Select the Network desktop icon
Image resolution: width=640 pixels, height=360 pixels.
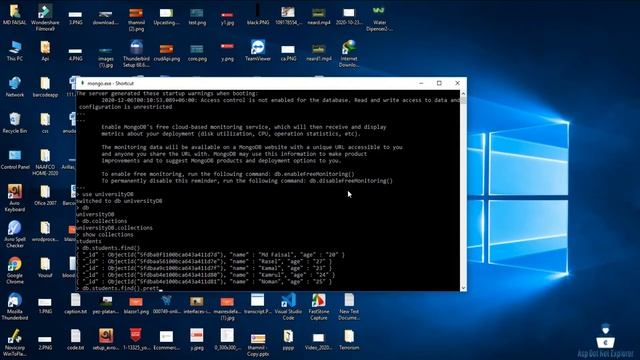pos(15,87)
